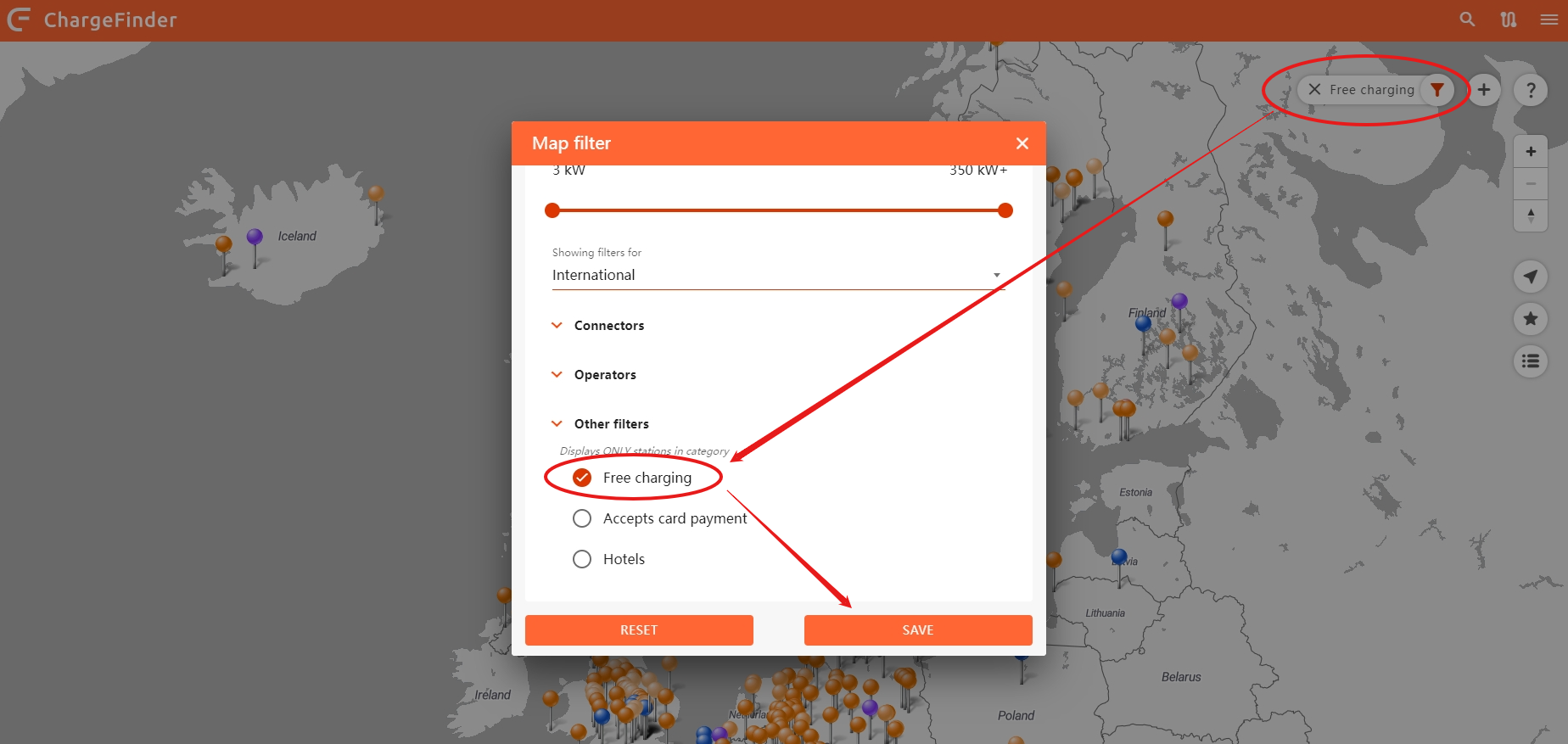
Task: Click the Iceland map label
Action: click(x=297, y=236)
